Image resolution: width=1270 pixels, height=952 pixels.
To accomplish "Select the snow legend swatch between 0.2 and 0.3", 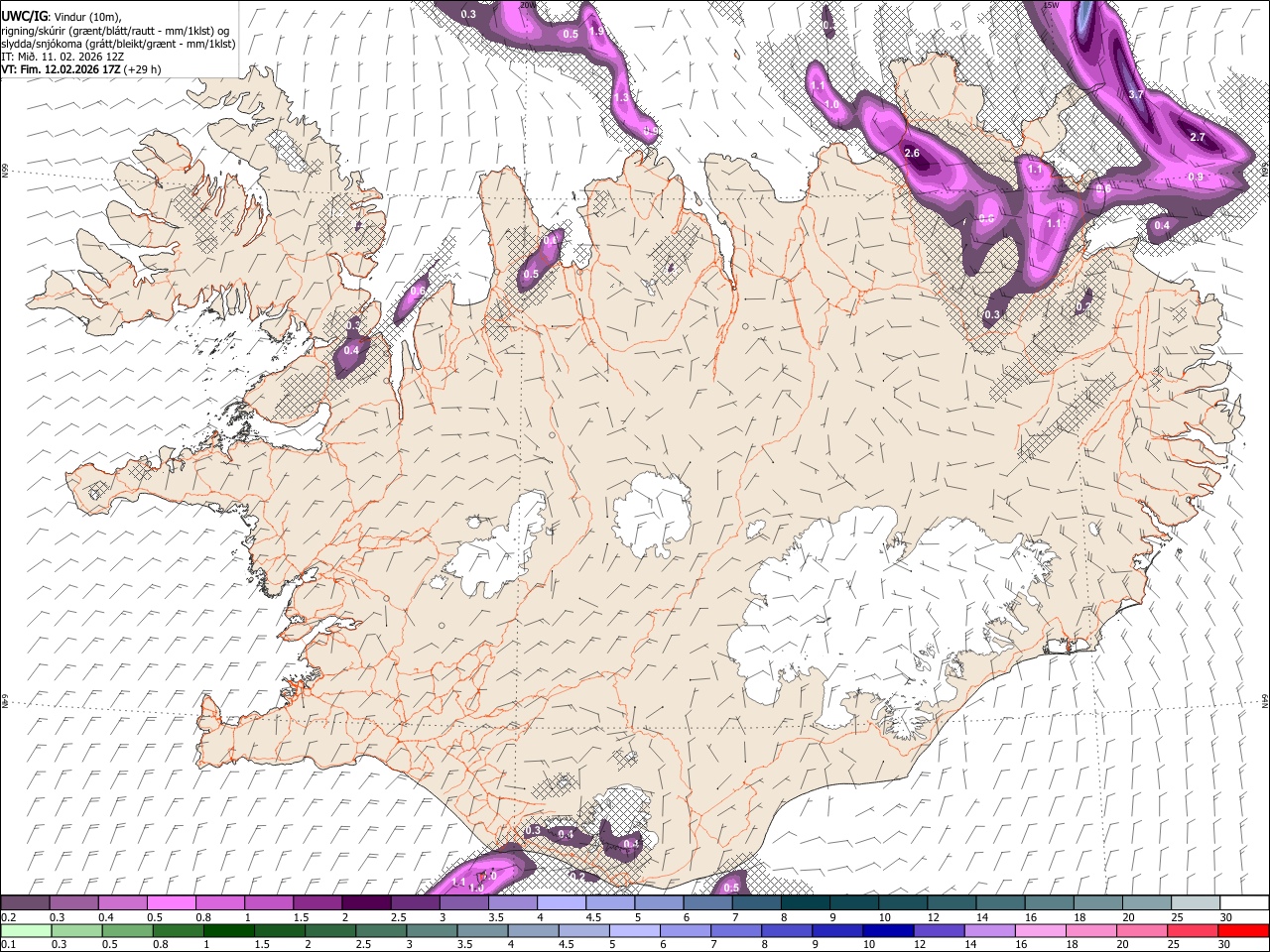I will coord(25,902).
